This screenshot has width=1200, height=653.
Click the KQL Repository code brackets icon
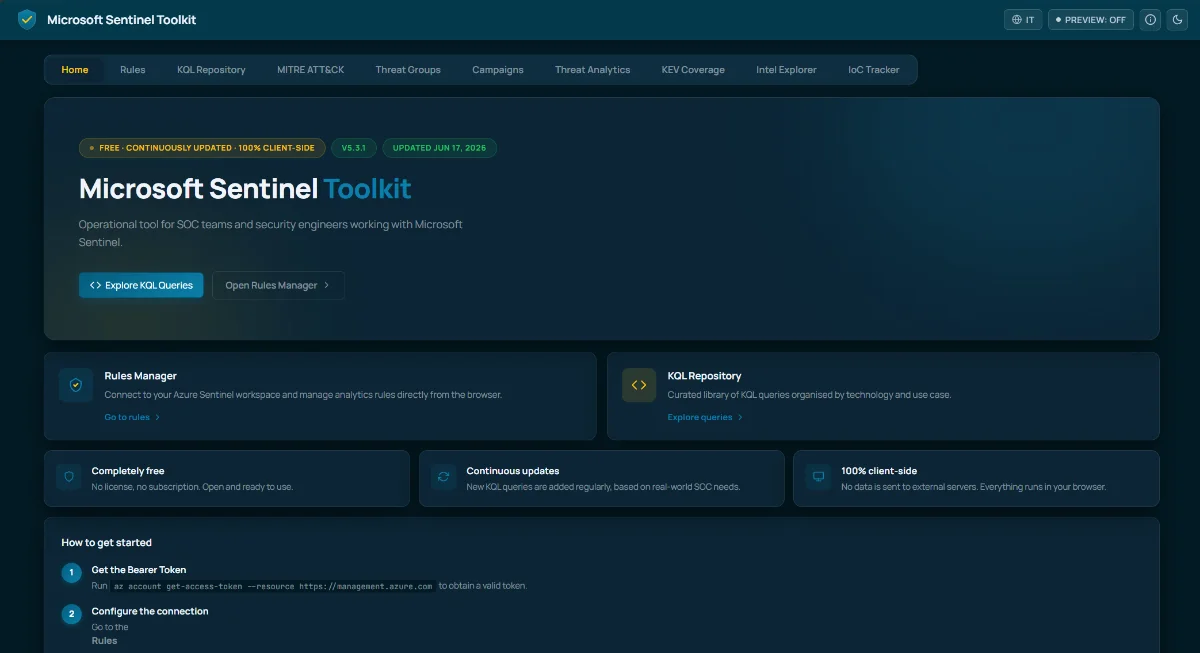(x=639, y=385)
